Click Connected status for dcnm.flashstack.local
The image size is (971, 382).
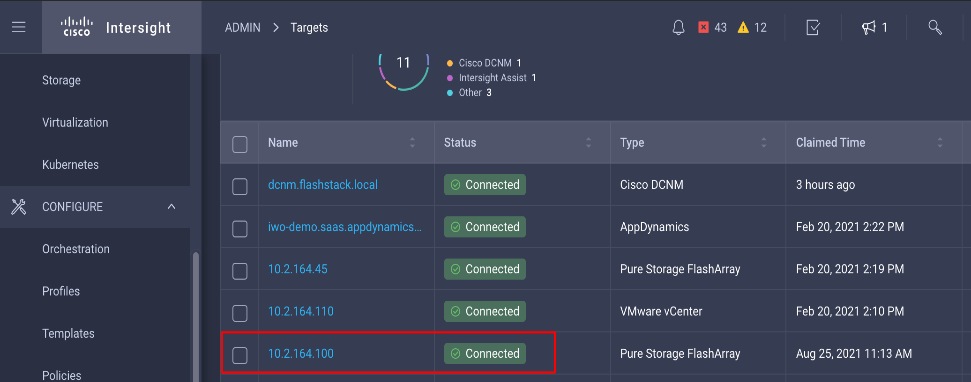pos(485,184)
